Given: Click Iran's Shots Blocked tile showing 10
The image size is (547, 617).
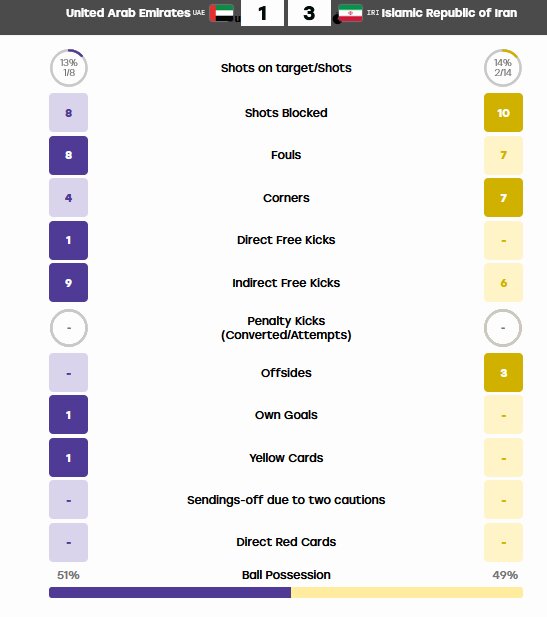Looking at the screenshot, I should point(503,113).
